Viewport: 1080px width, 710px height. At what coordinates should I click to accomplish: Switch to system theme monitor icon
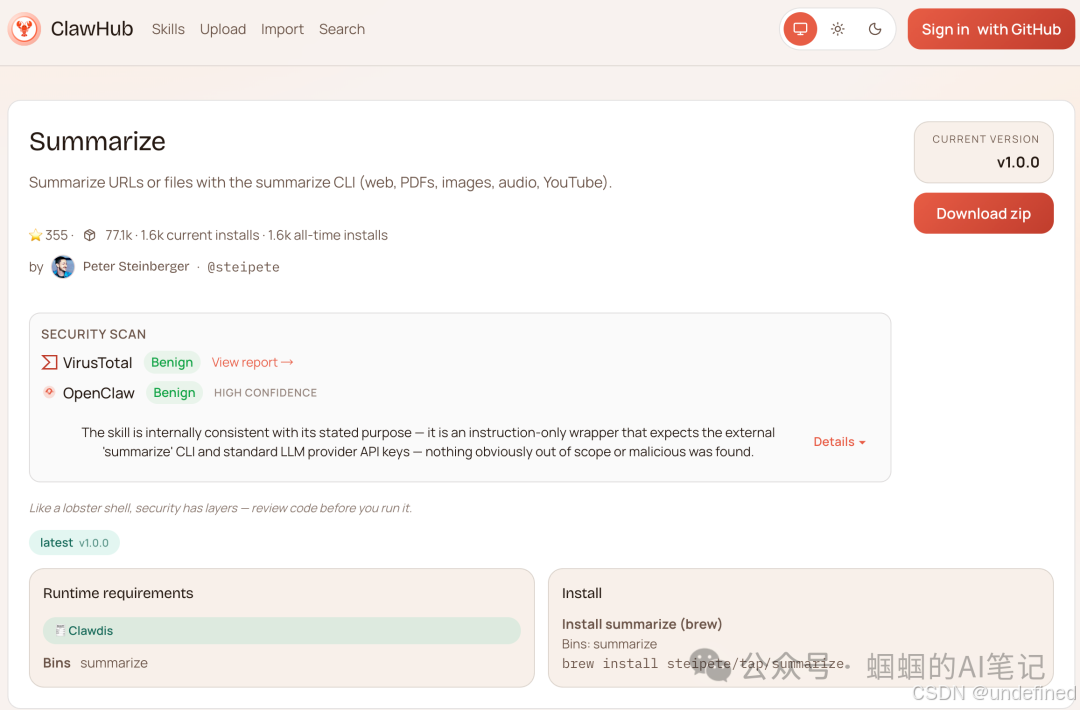pos(800,29)
